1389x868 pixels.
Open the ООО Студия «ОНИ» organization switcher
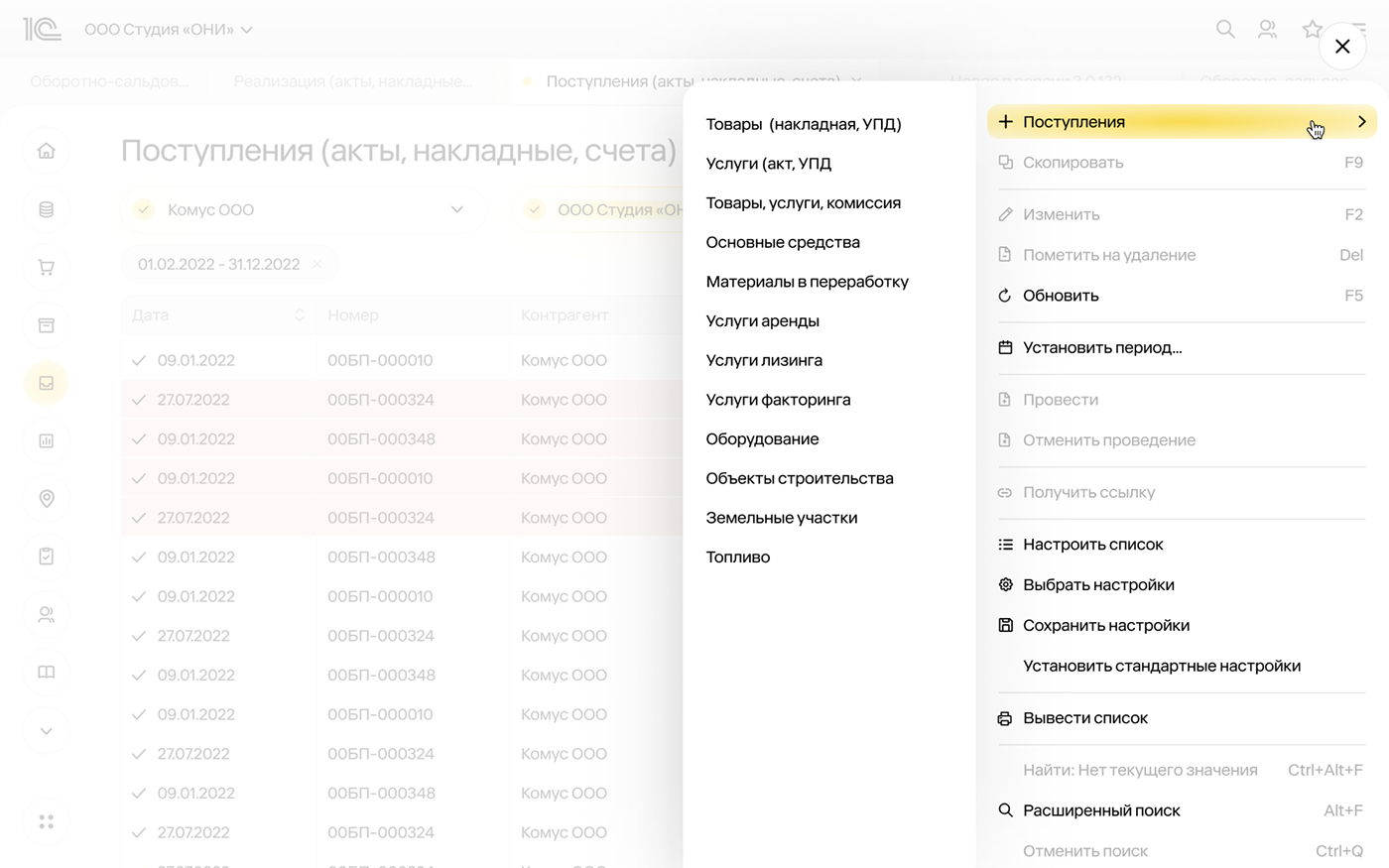(168, 30)
